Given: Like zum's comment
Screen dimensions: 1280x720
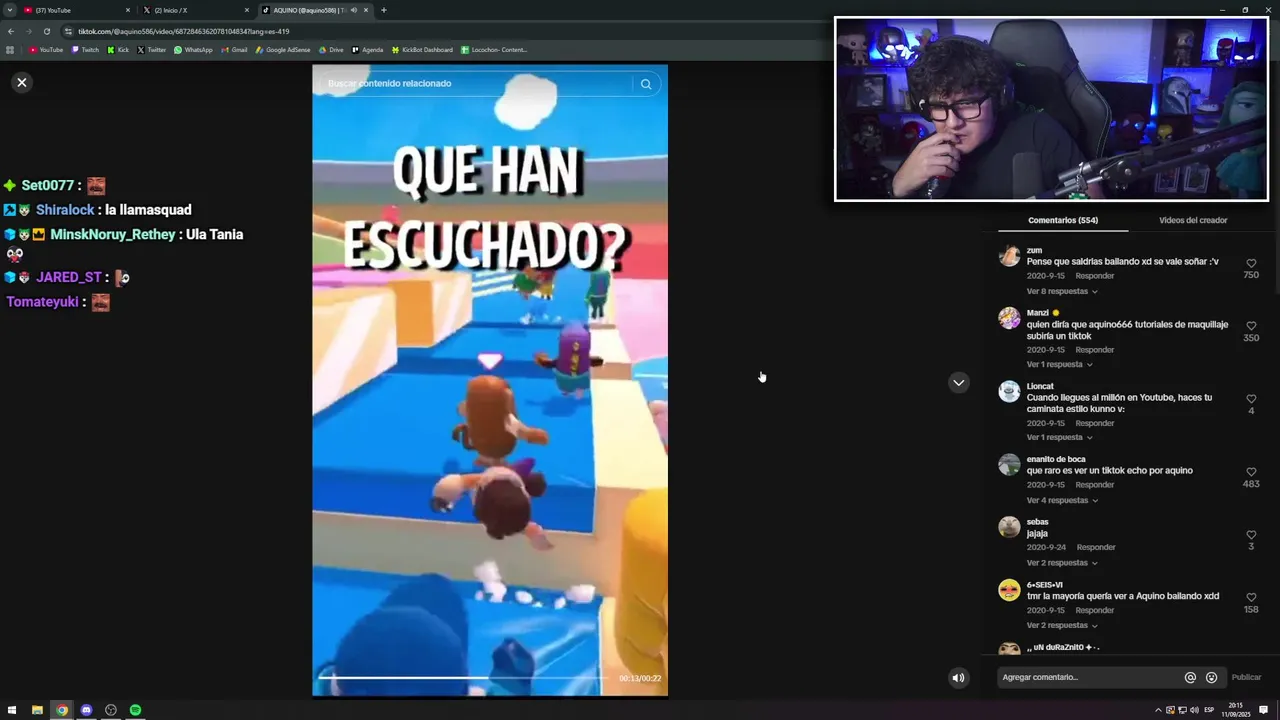Looking at the screenshot, I should coord(1251,264).
